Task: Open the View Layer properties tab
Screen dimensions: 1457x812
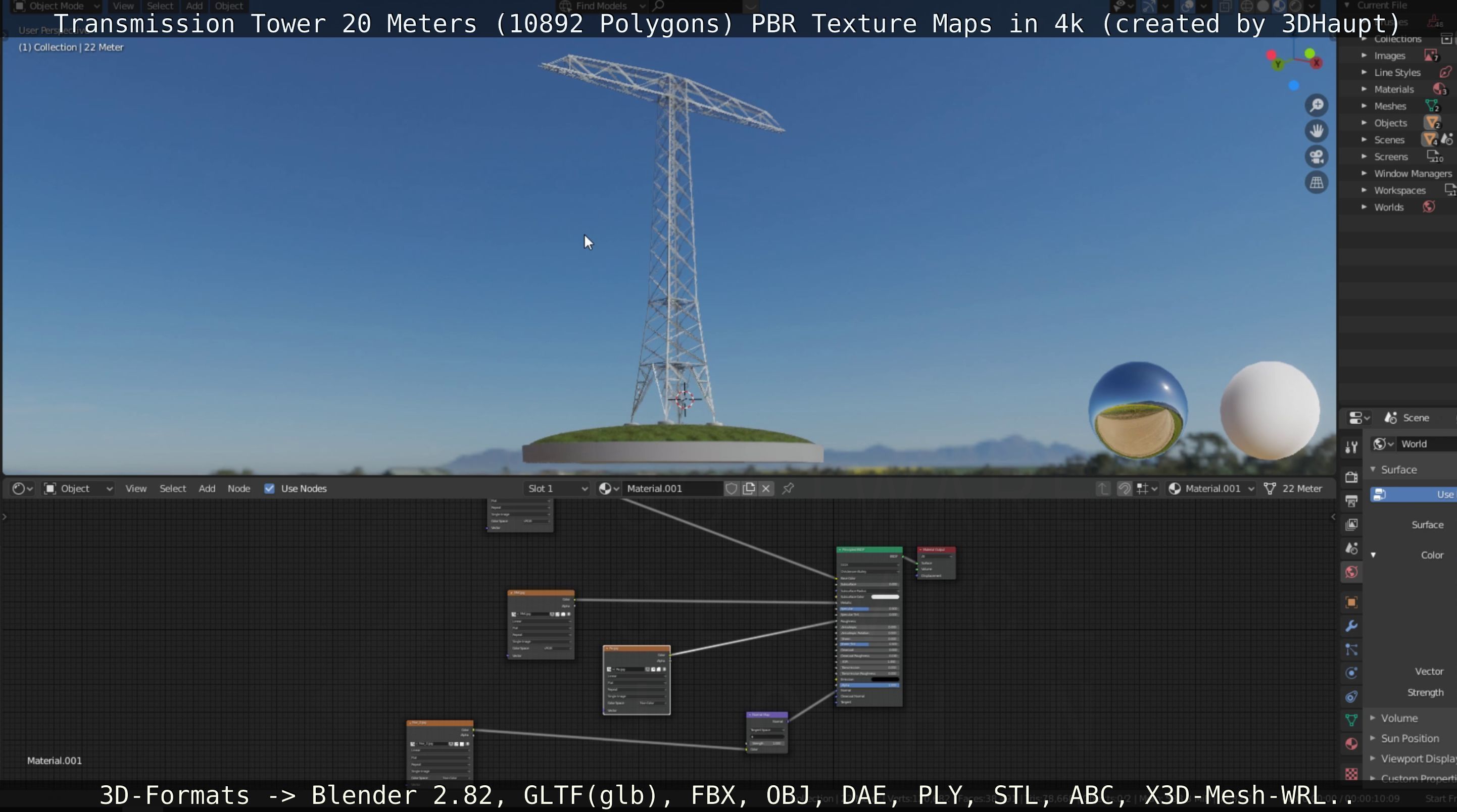Action: 1351,524
